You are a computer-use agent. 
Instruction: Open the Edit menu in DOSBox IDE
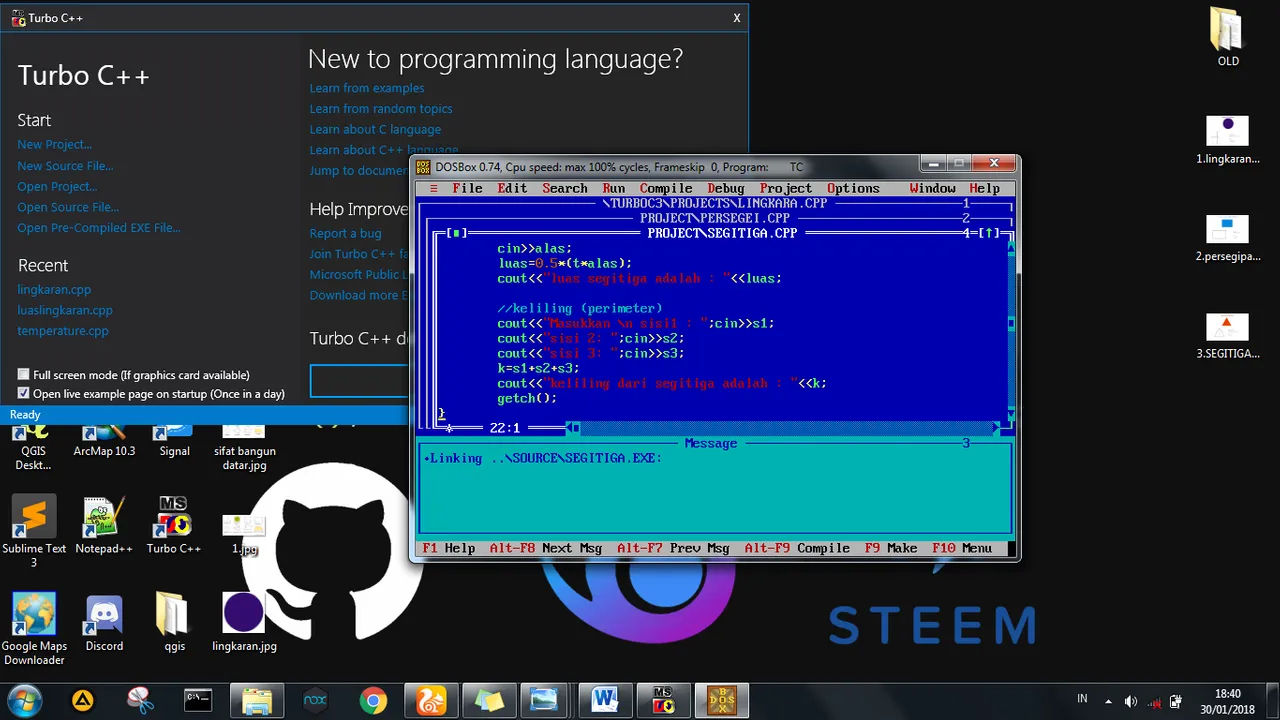512,188
